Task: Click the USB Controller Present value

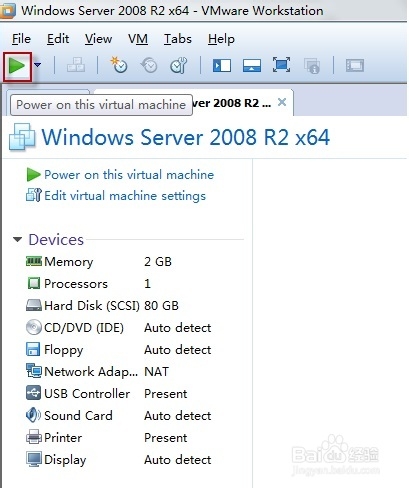Action: point(166,394)
